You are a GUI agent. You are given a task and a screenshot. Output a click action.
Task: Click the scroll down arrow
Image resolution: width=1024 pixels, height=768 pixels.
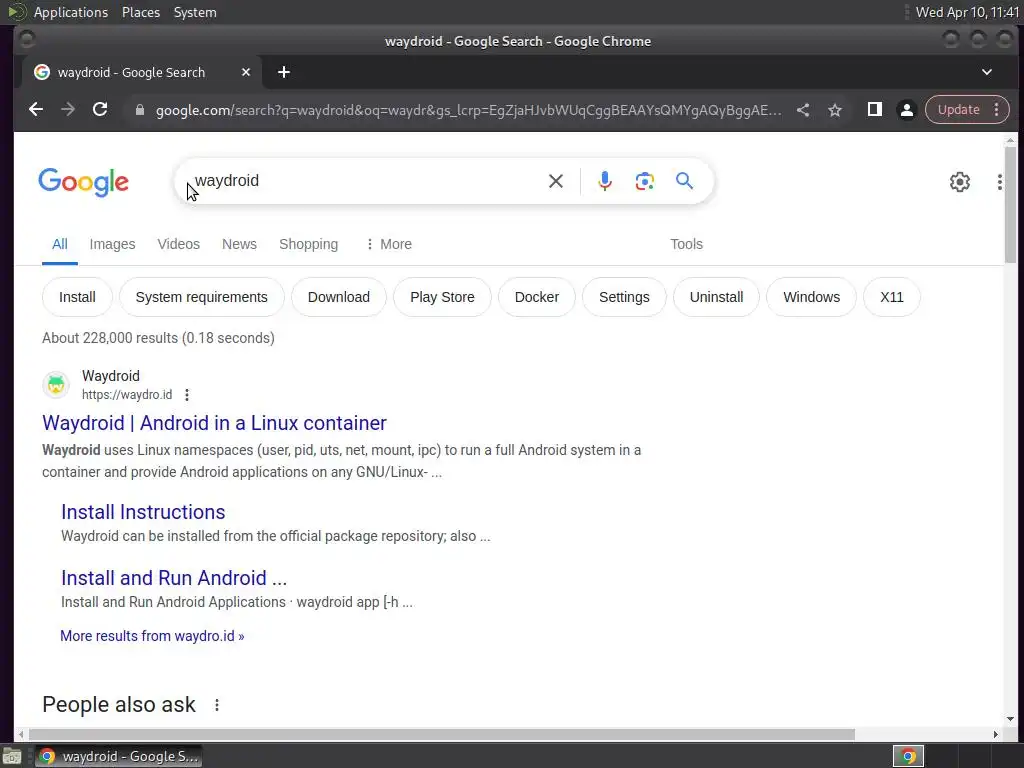(x=1010, y=719)
